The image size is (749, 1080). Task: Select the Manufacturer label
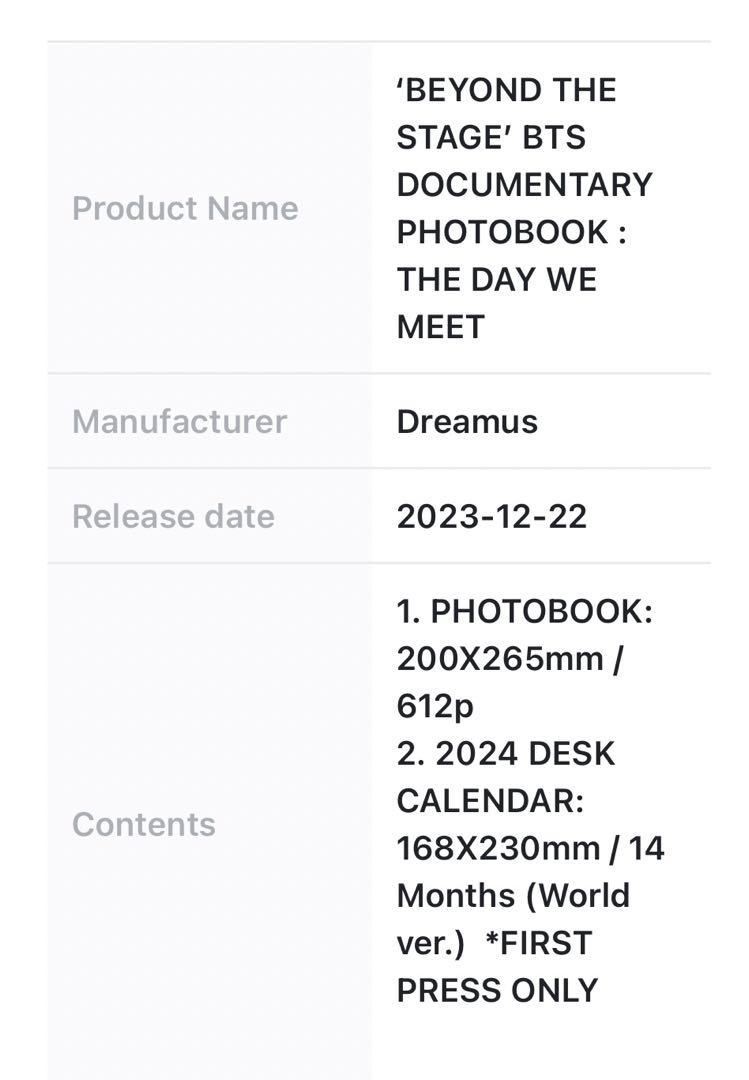tap(179, 422)
